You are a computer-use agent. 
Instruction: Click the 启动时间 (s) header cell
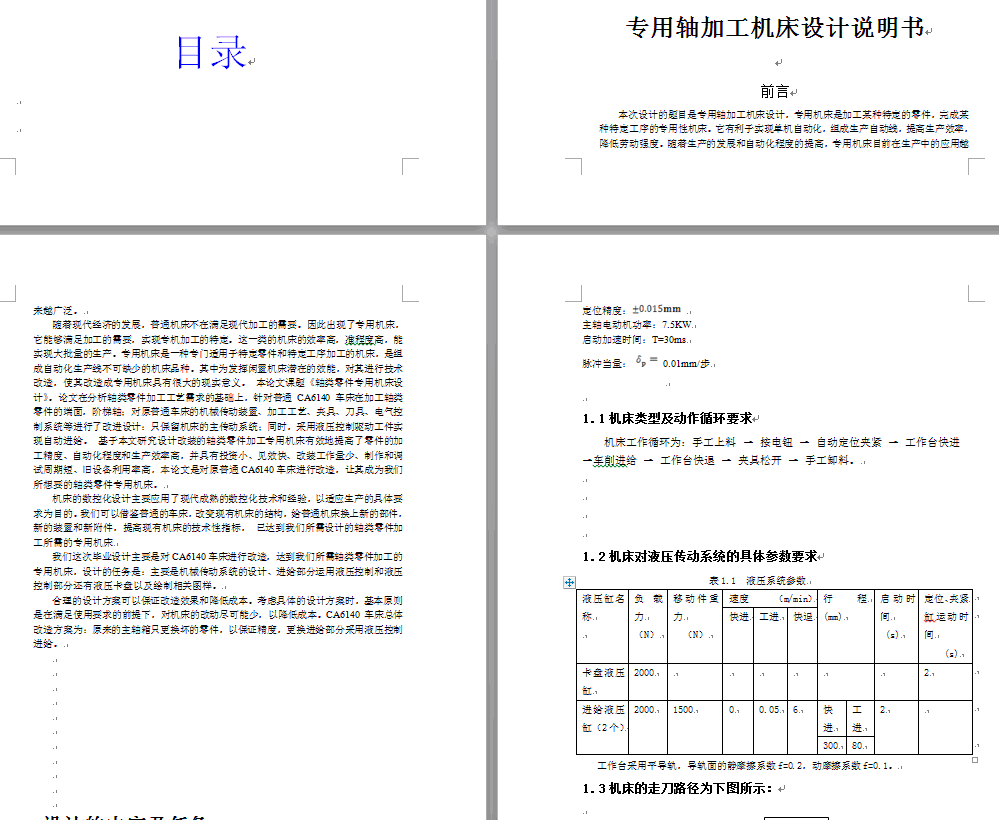896,626
